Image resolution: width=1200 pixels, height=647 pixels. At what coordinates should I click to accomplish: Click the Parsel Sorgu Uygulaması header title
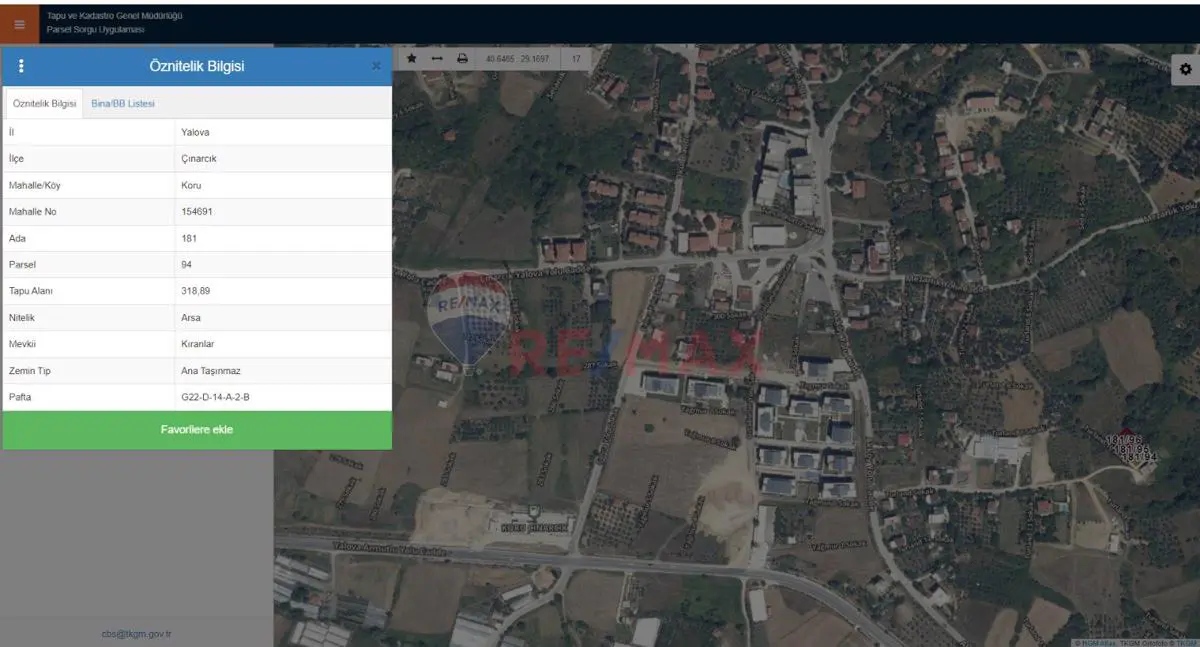(x=95, y=30)
